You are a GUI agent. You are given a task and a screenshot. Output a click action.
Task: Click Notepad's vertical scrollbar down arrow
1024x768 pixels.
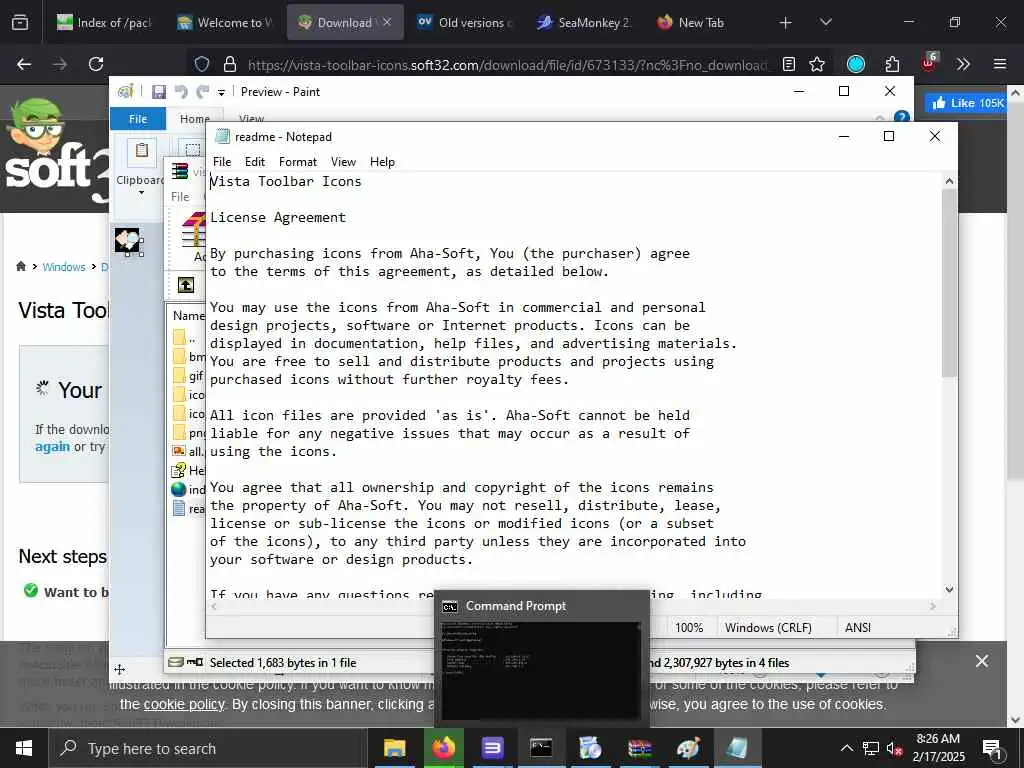950,590
